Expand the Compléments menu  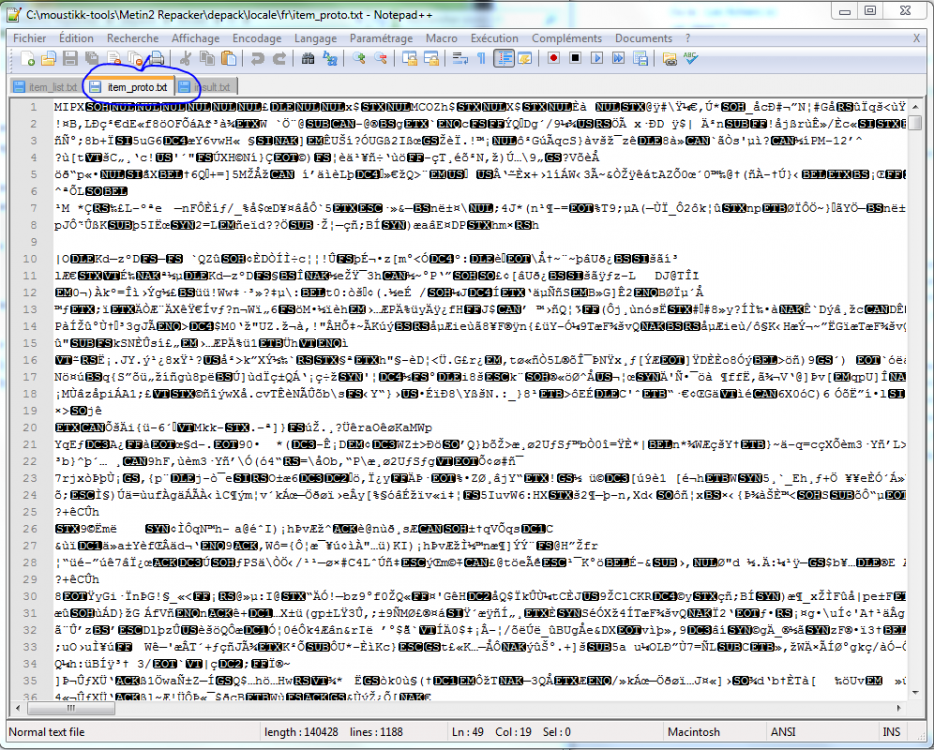coord(566,38)
